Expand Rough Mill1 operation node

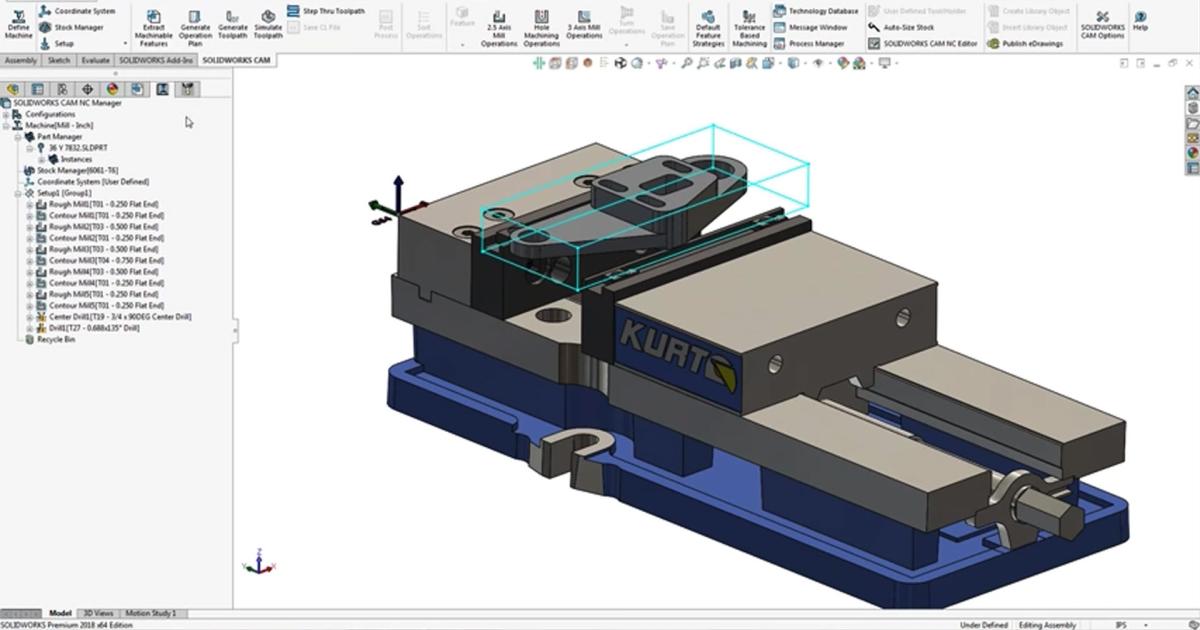(29, 204)
